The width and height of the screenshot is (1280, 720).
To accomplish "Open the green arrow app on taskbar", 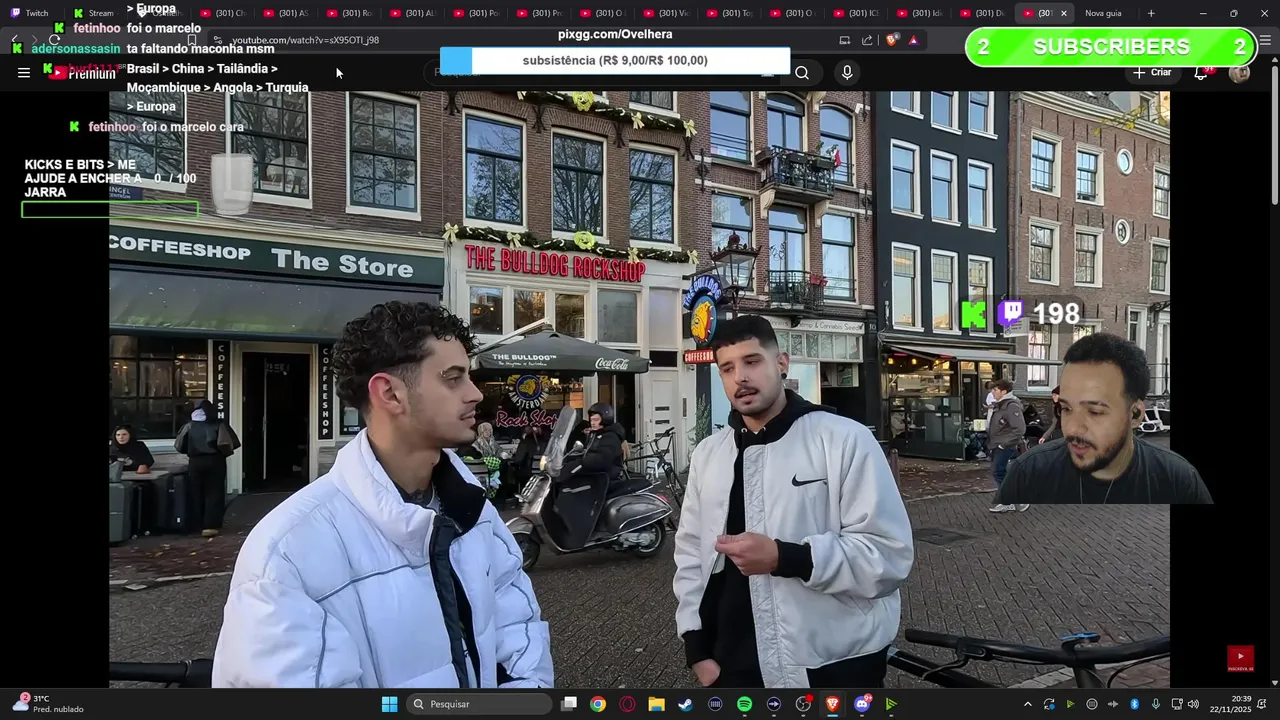I will point(891,704).
